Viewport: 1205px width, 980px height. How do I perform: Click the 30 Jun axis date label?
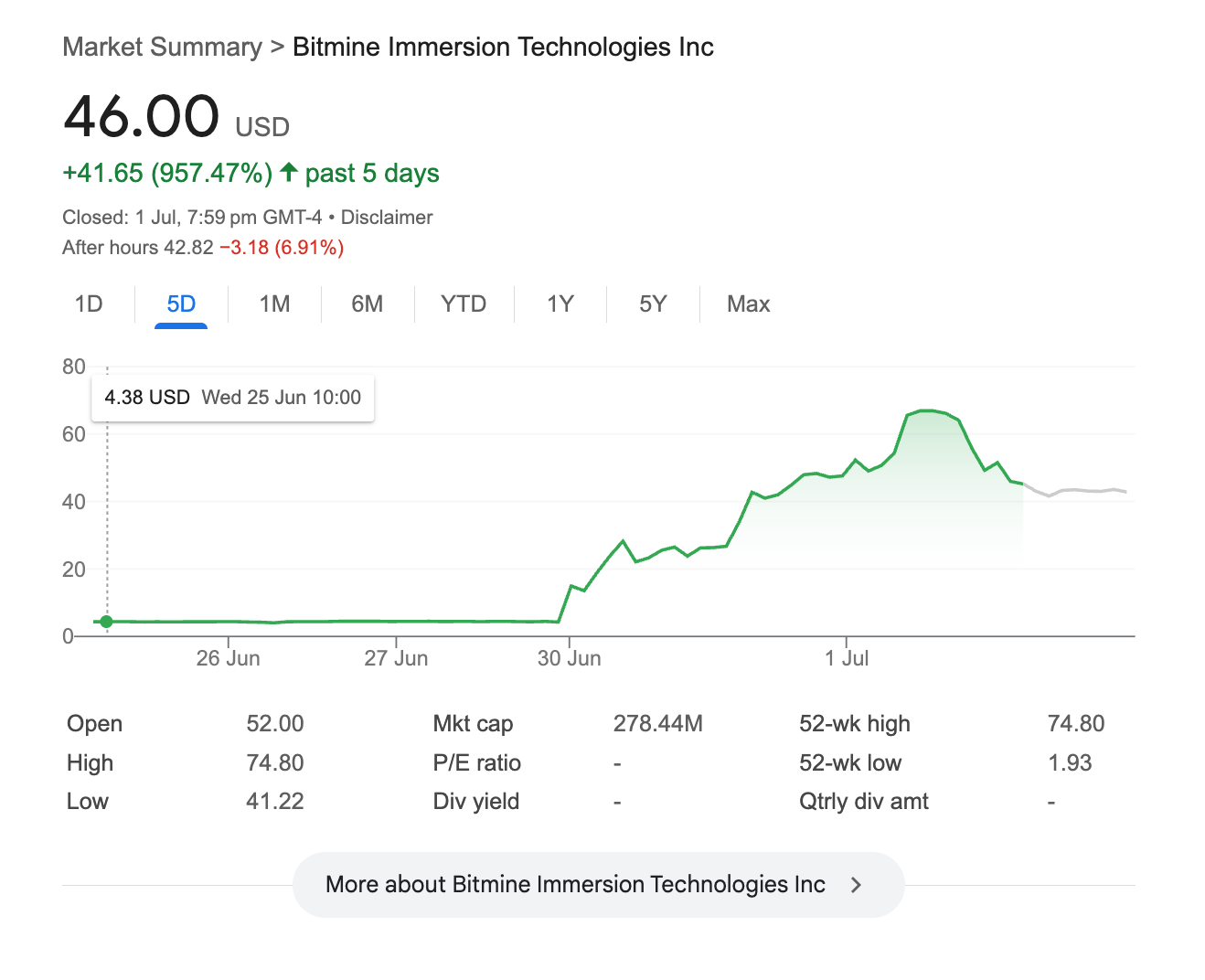(x=569, y=658)
